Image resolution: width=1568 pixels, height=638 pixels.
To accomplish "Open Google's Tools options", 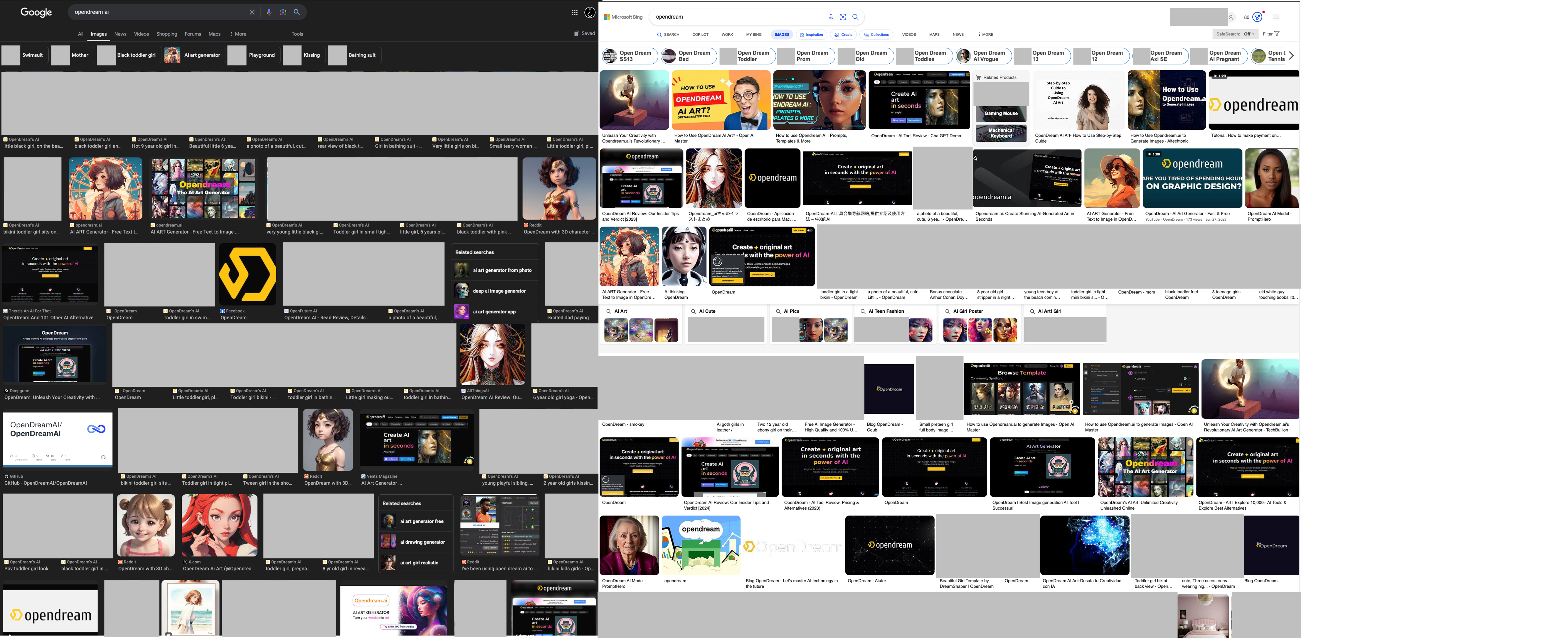I will click(297, 34).
